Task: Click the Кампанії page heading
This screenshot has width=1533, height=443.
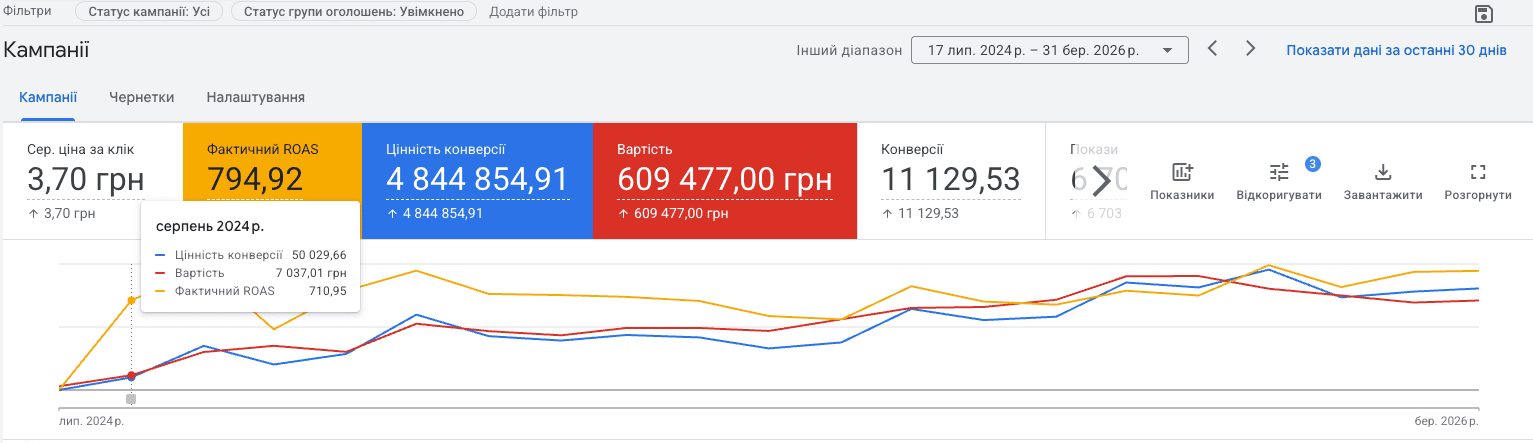Action: [47, 49]
